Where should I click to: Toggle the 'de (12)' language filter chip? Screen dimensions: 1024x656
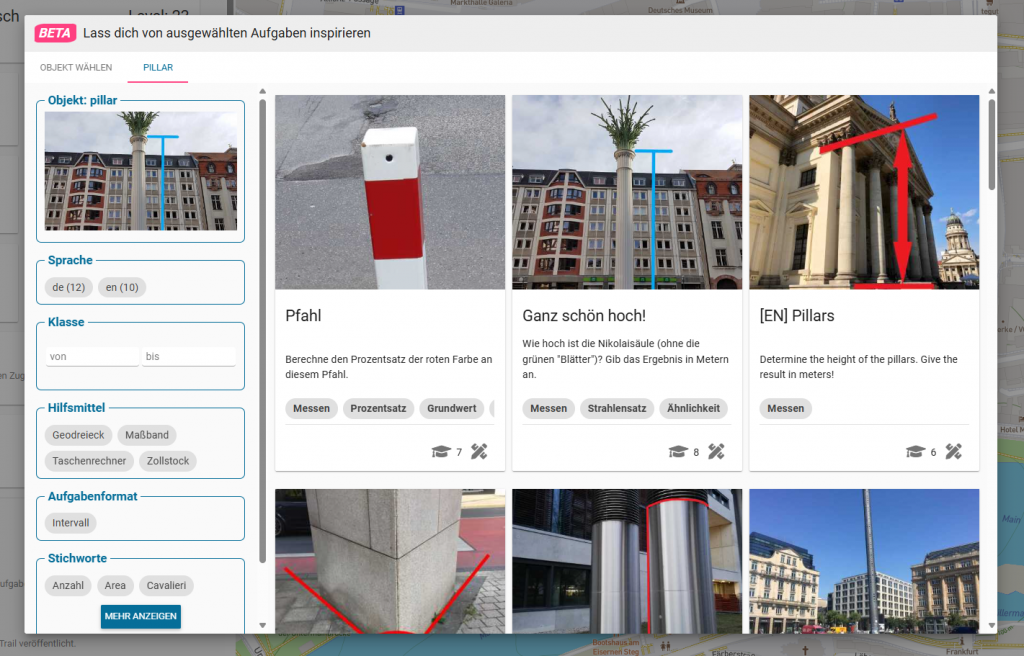click(x=69, y=288)
